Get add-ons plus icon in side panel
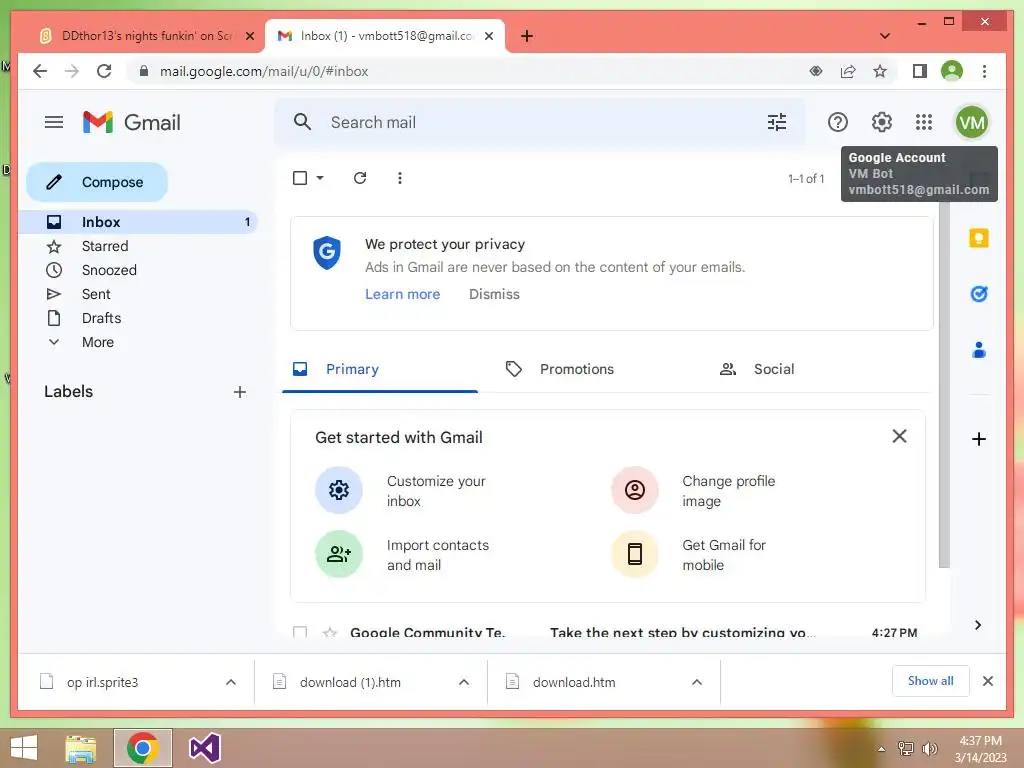This screenshot has height=768, width=1024. point(978,439)
